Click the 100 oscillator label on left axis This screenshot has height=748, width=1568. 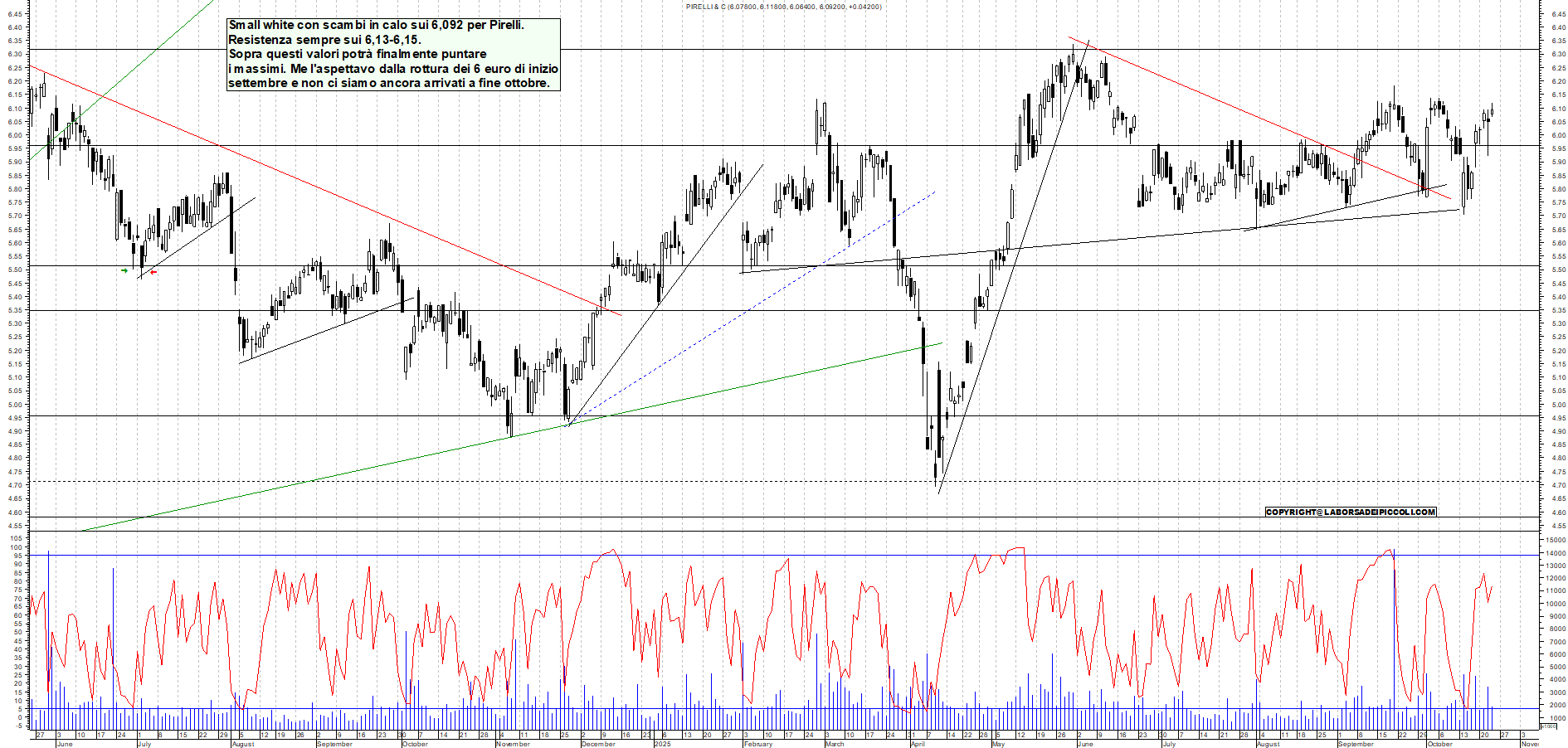[17, 539]
